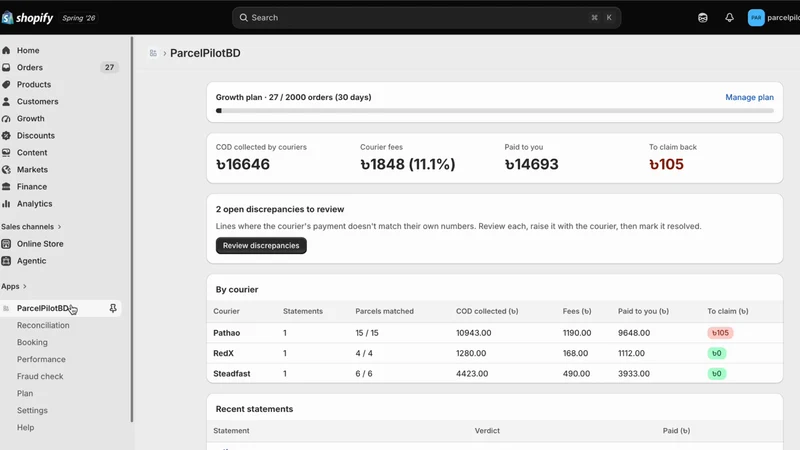This screenshot has width=800, height=450.
Task: Click the ParcelPilotBD app icon in sidebar
Action: point(6,308)
